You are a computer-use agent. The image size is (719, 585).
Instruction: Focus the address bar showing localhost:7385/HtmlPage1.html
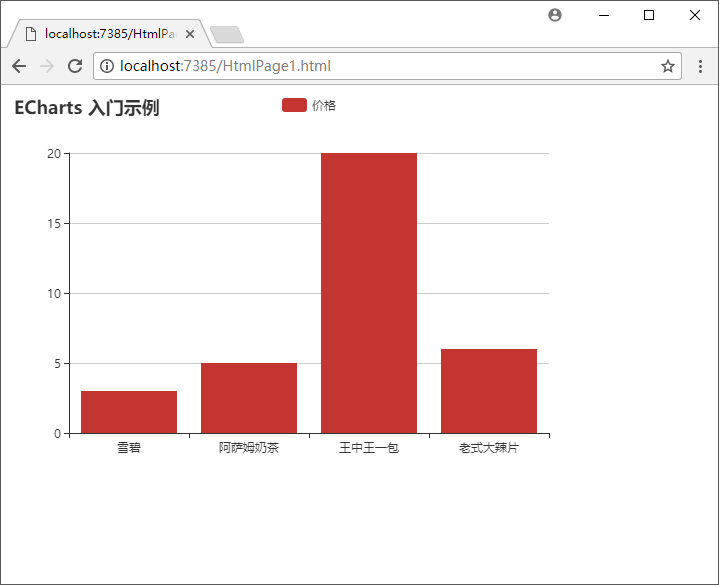pos(387,66)
